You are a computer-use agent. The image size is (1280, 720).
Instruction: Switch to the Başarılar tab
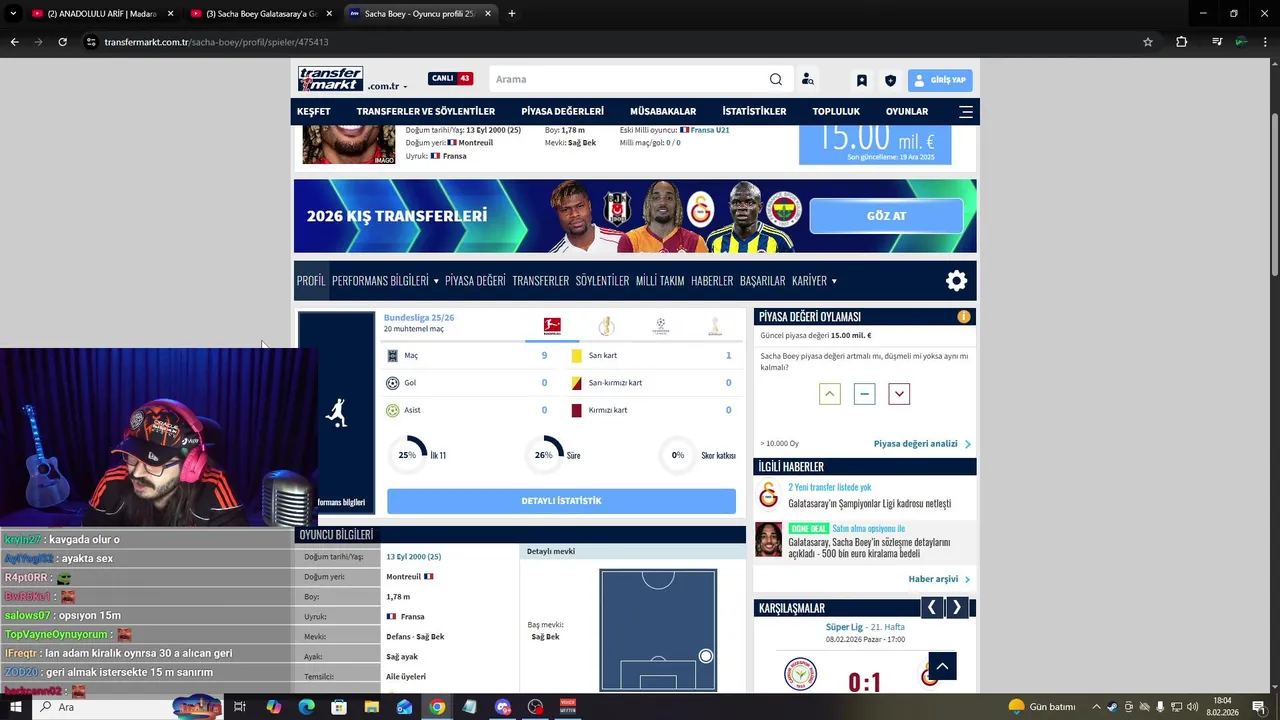tap(762, 281)
